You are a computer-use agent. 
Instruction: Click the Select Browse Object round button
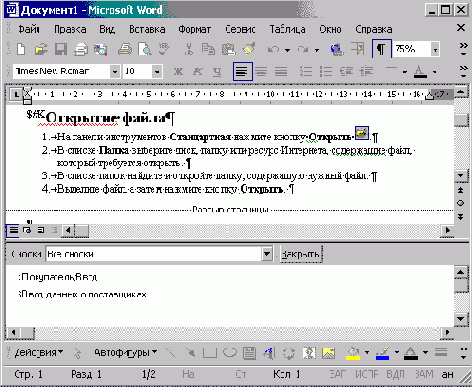coord(460,203)
